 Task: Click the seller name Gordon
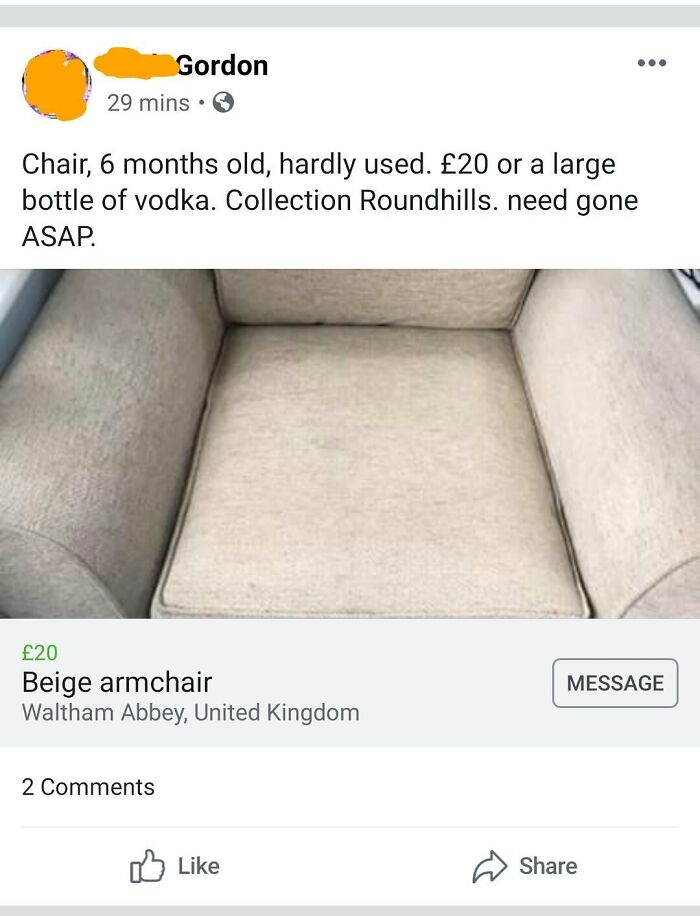coord(221,66)
